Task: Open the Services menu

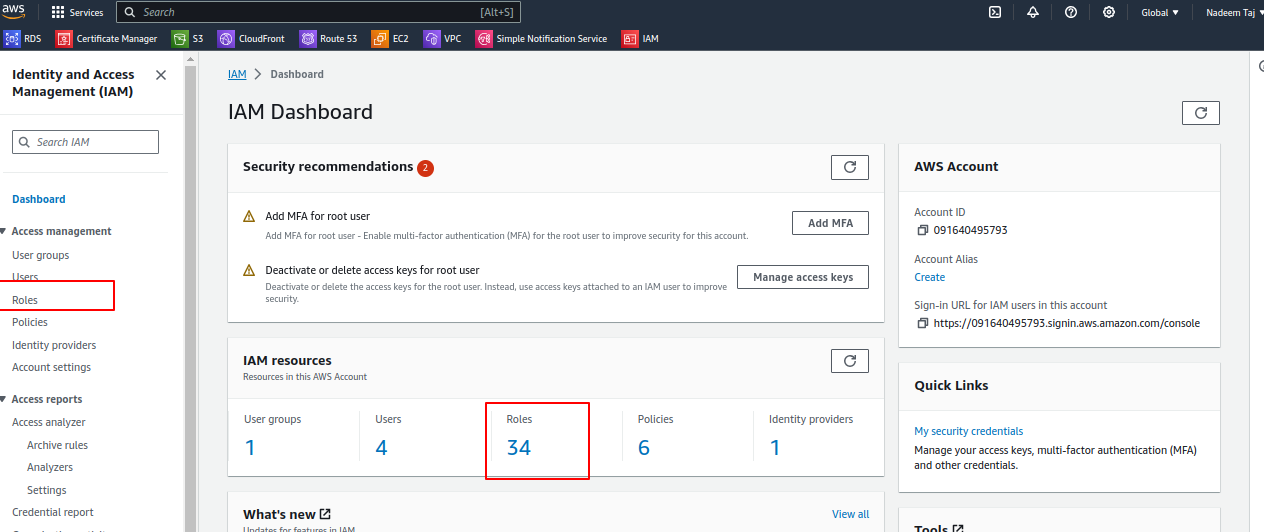Action: pyautogui.click(x=77, y=12)
